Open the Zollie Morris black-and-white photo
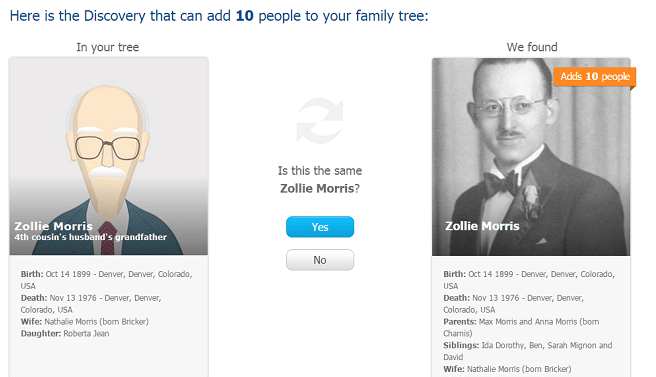656x377 pixels. (x=531, y=156)
